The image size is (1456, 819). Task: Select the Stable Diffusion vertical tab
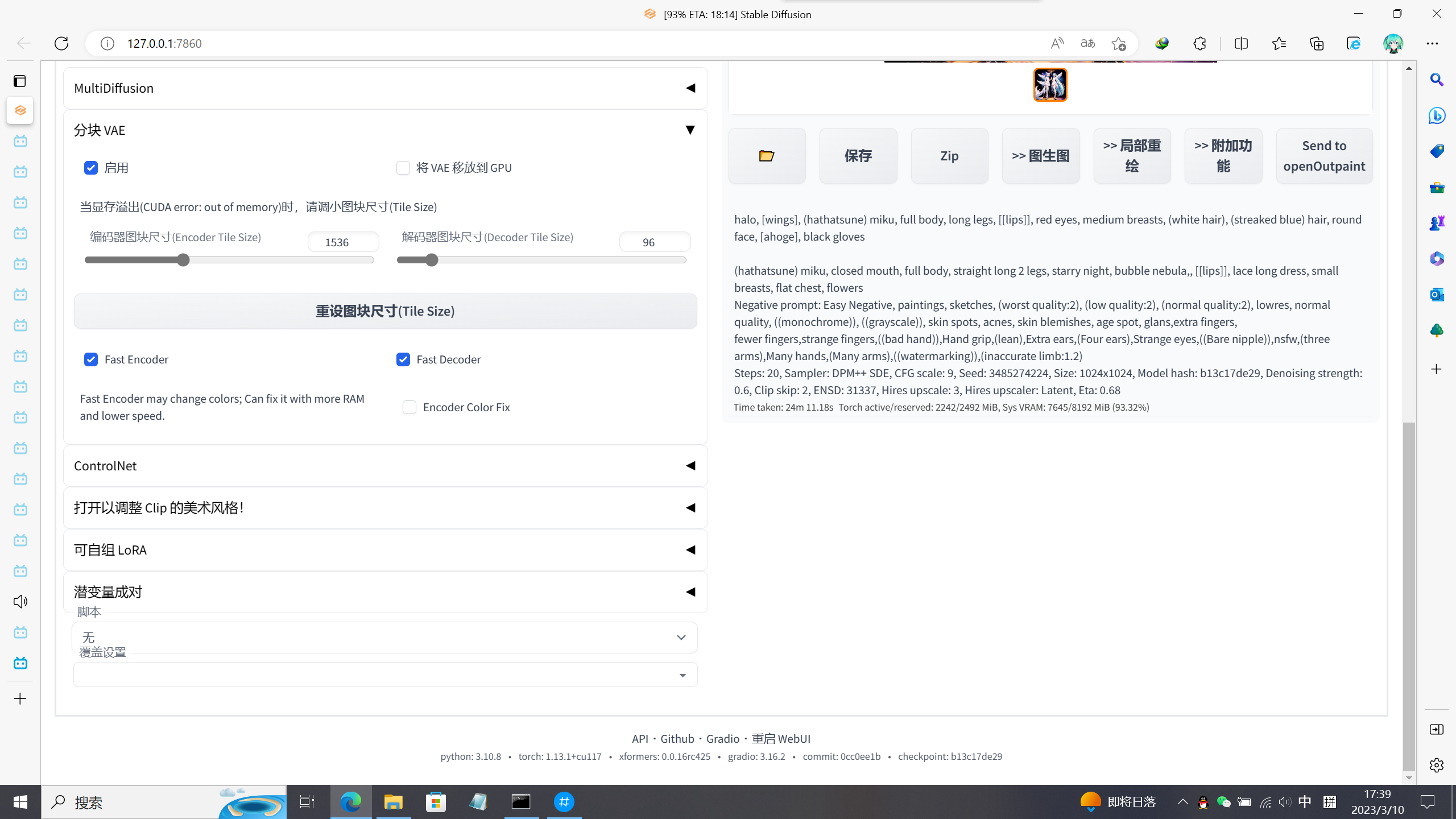click(20, 110)
